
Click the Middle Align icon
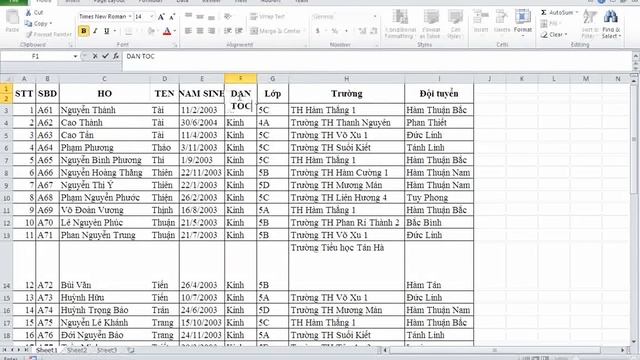(200, 16)
